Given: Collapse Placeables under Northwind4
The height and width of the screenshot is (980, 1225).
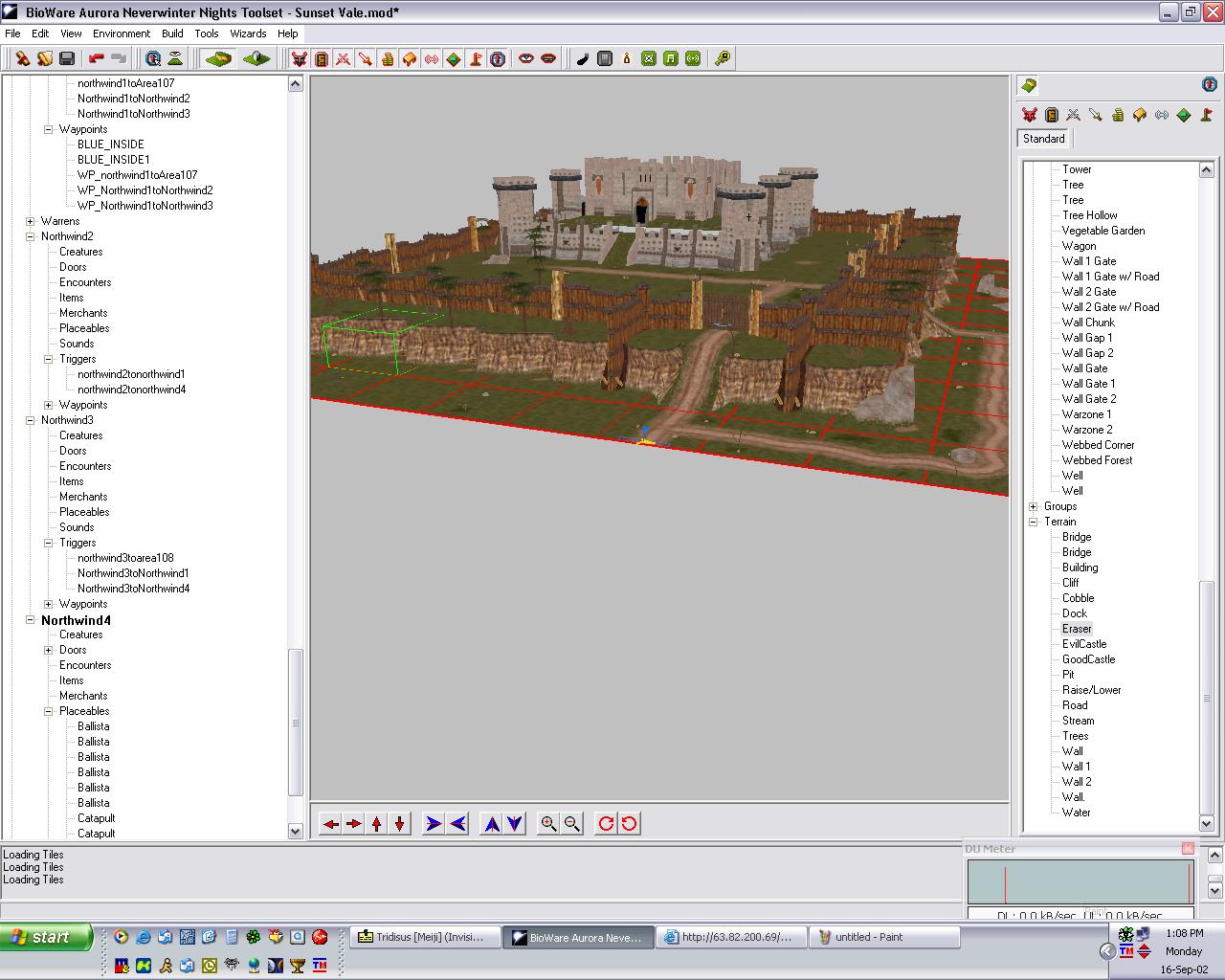Looking at the screenshot, I should tap(49, 711).
